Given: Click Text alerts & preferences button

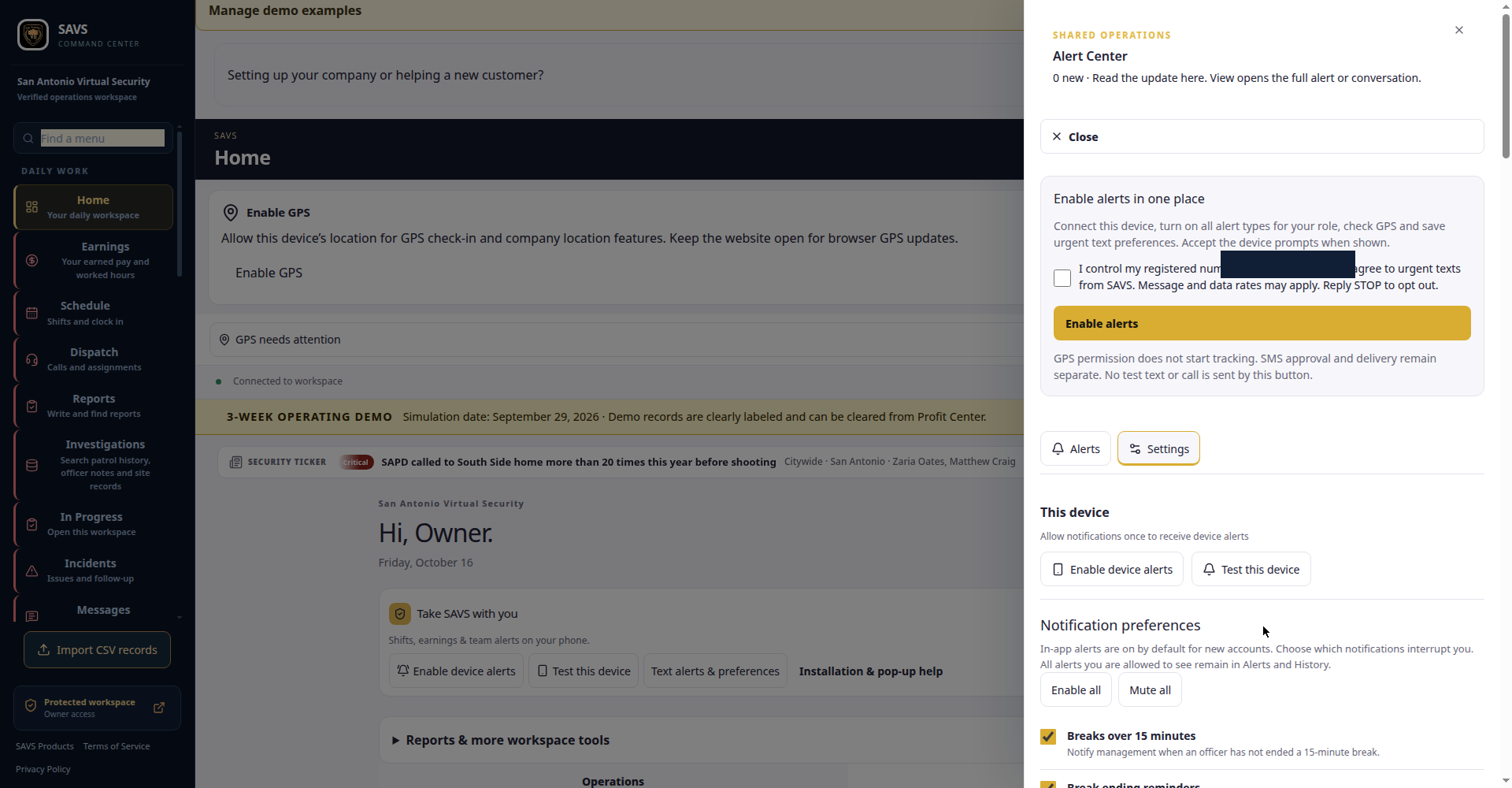Looking at the screenshot, I should click(x=715, y=671).
